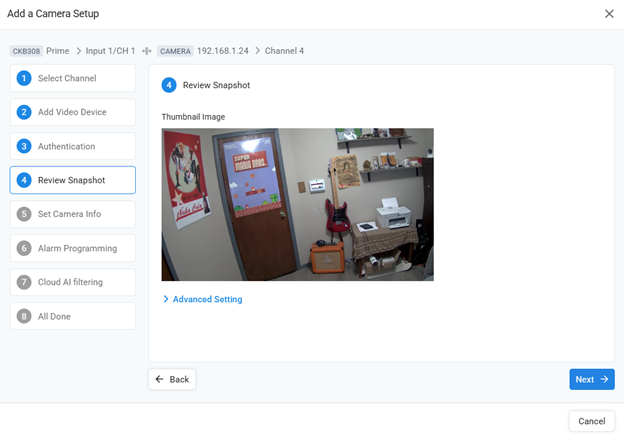Go to the Select Channel step
This screenshot has width=624, height=438.
72,79
